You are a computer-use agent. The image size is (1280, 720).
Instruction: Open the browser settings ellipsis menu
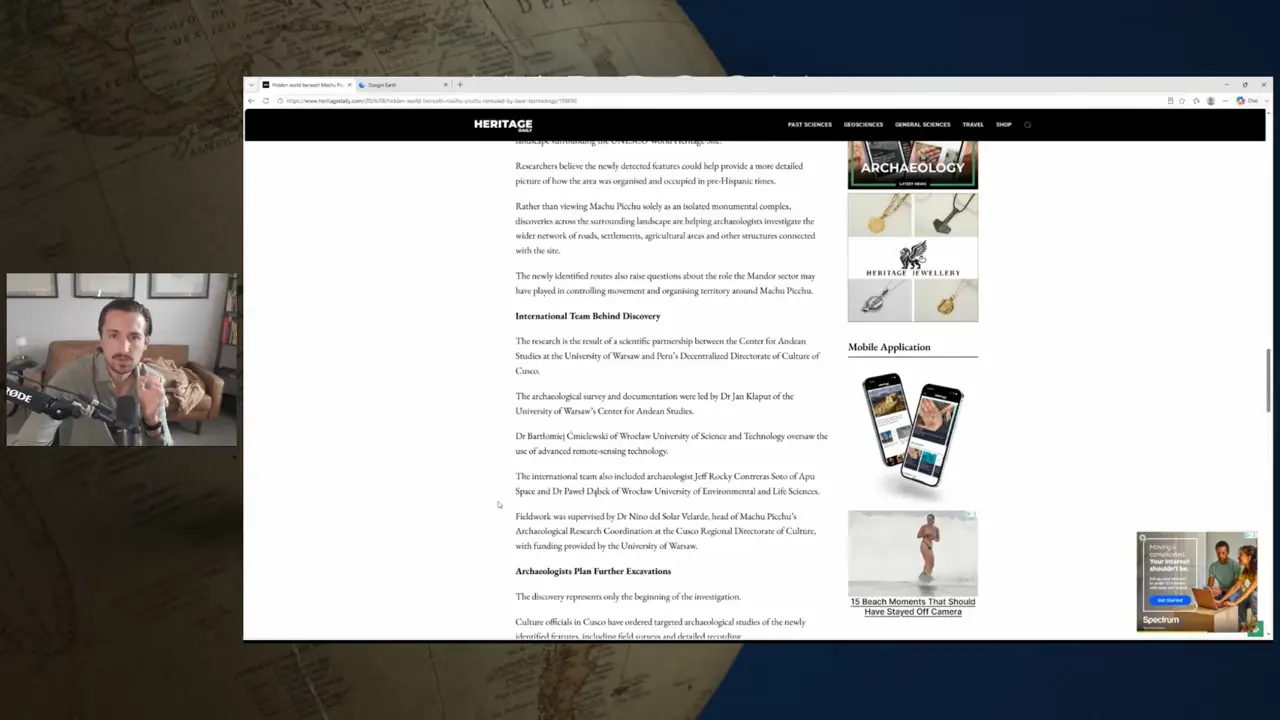click(x=1224, y=101)
